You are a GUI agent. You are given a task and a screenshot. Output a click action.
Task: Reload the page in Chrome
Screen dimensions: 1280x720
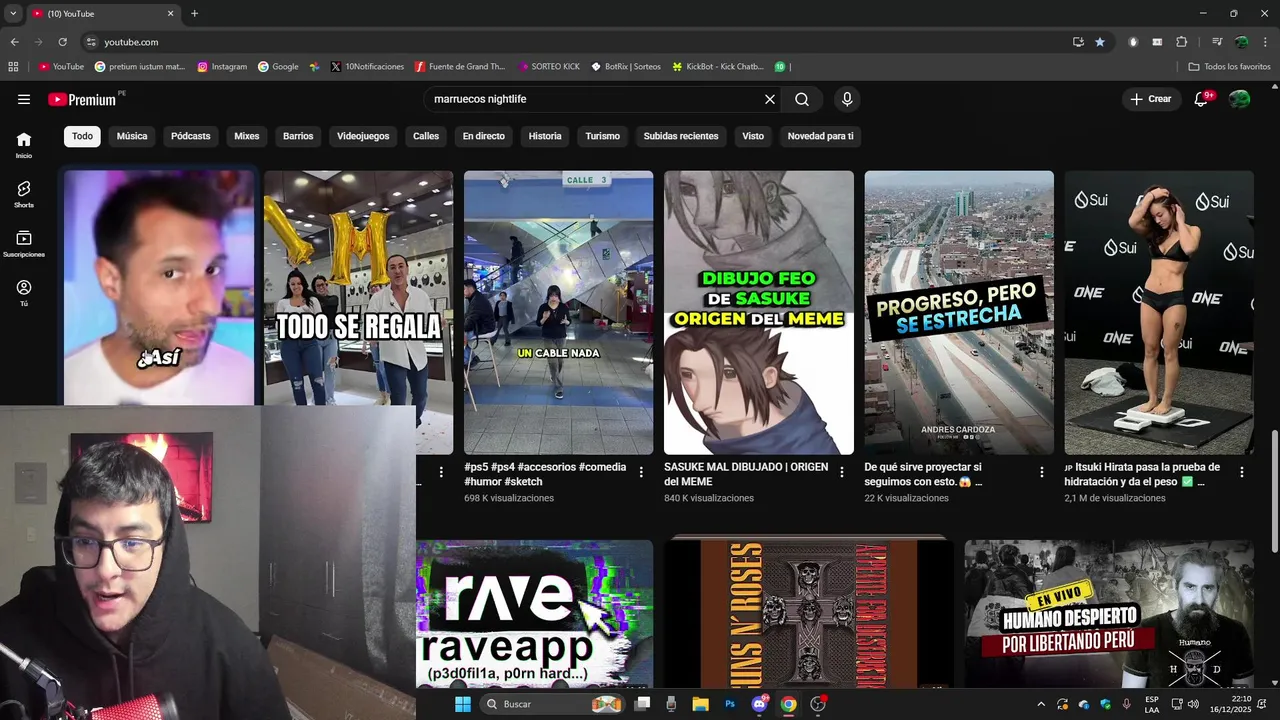point(62,42)
